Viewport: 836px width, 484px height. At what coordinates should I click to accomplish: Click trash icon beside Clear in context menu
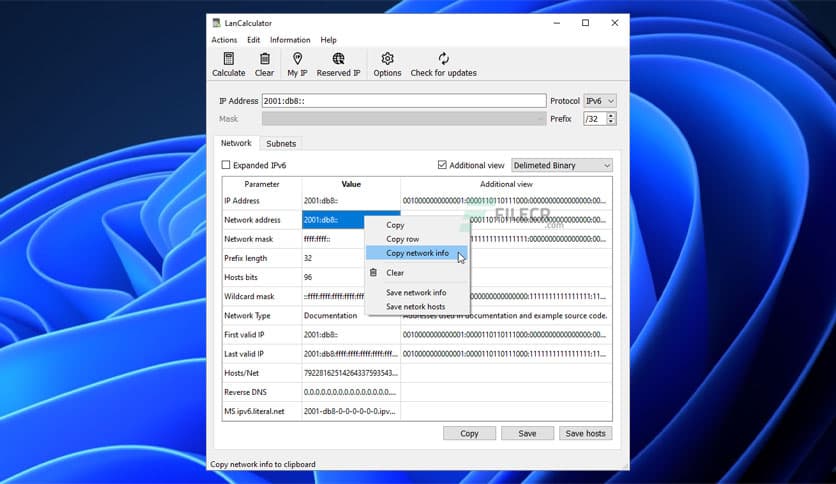(373, 272)
